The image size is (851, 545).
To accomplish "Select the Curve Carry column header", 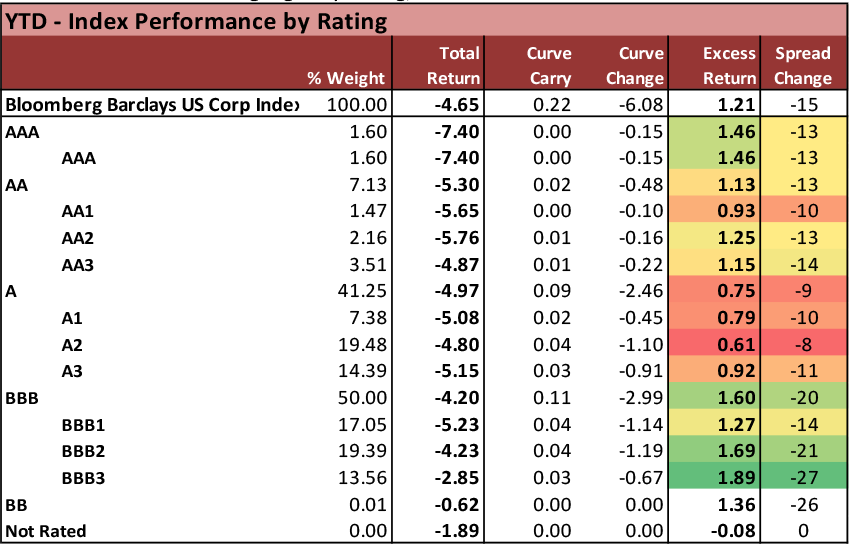I will [x=549, y=65].
